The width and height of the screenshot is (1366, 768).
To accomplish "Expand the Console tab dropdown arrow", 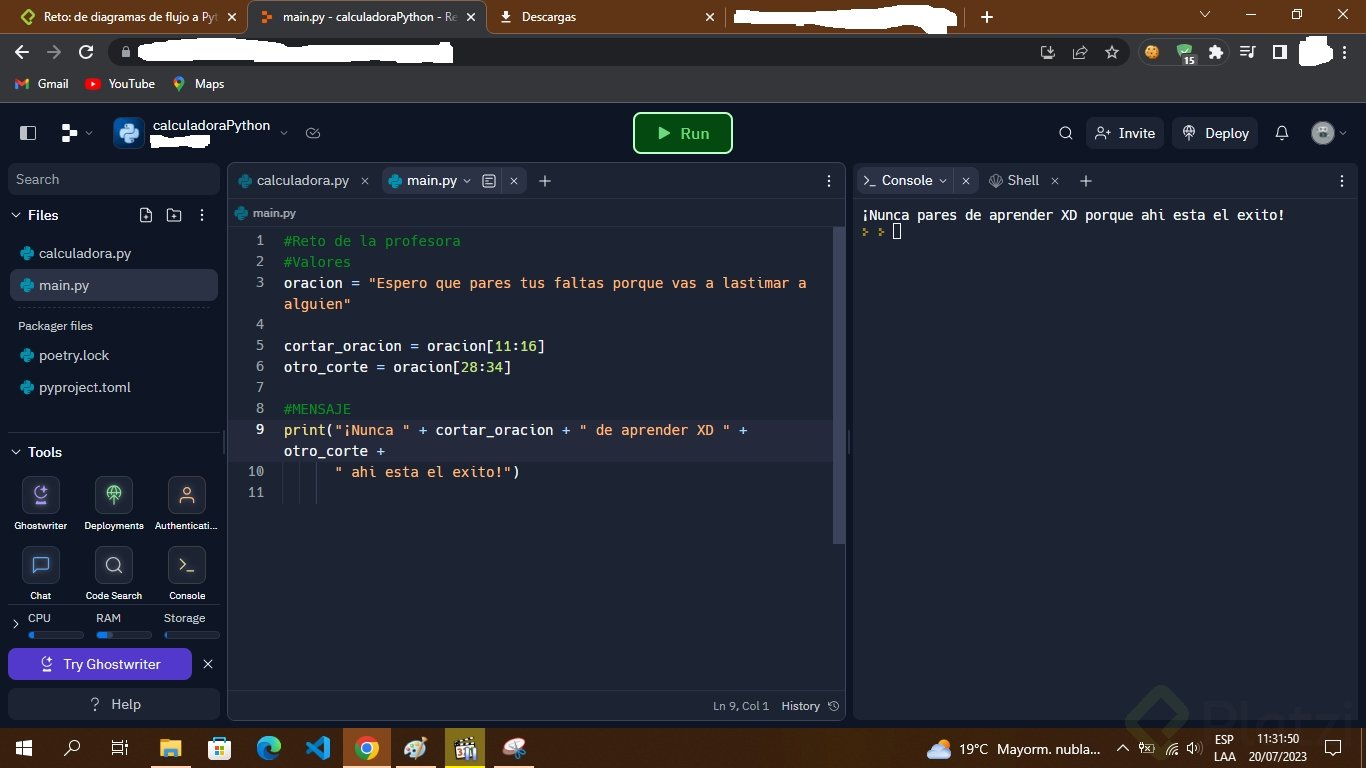I will [943, 181].
